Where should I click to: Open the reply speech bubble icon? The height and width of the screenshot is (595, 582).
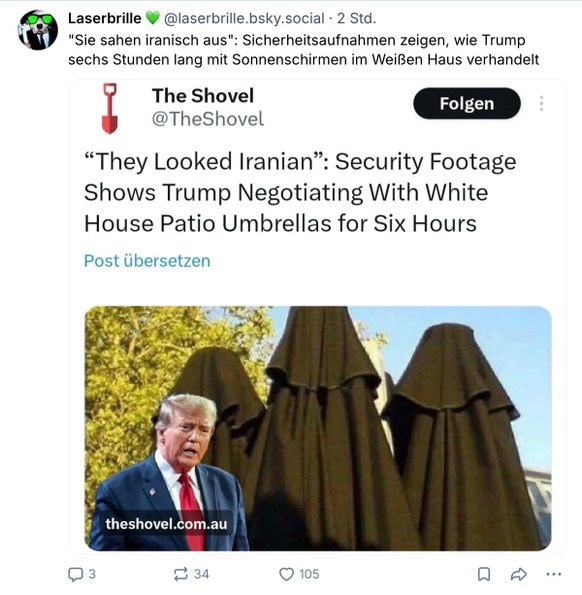[75, 574]
